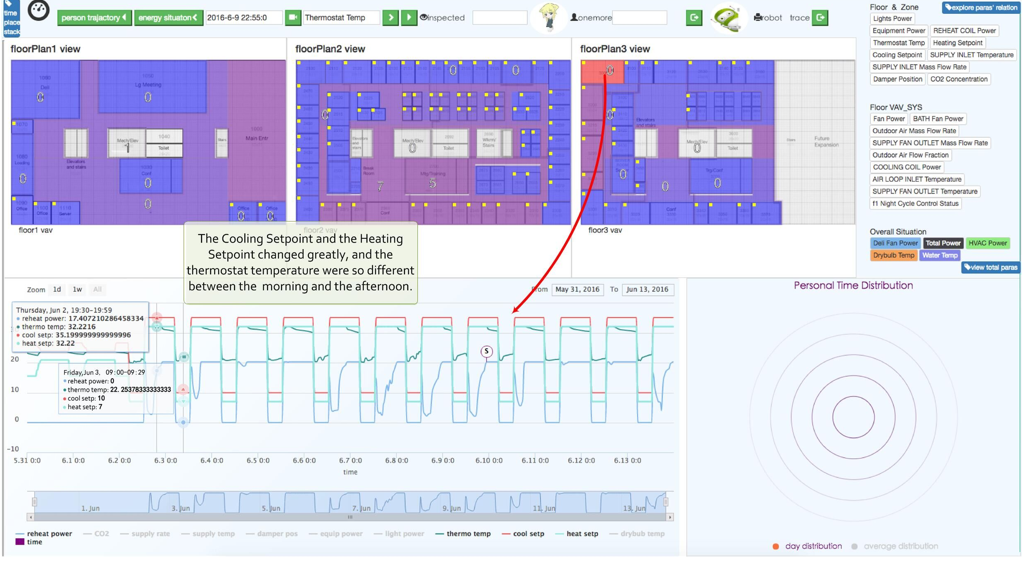Image resolution: width=1023 pixels, height=562 pixels.
Task: Click the green export icon after onemore field
Action: [x=694, y=18]
